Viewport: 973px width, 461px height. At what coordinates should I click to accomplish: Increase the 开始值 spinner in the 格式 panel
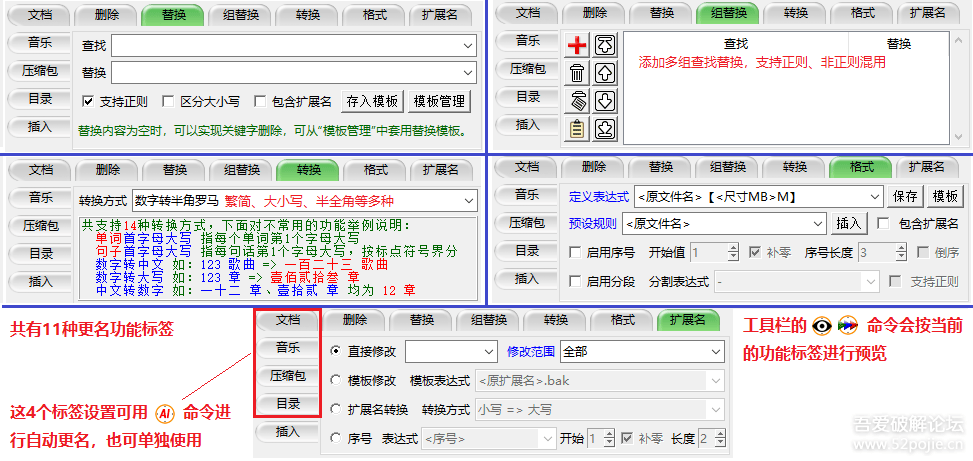pyautogui.click(x=734, y=249)
